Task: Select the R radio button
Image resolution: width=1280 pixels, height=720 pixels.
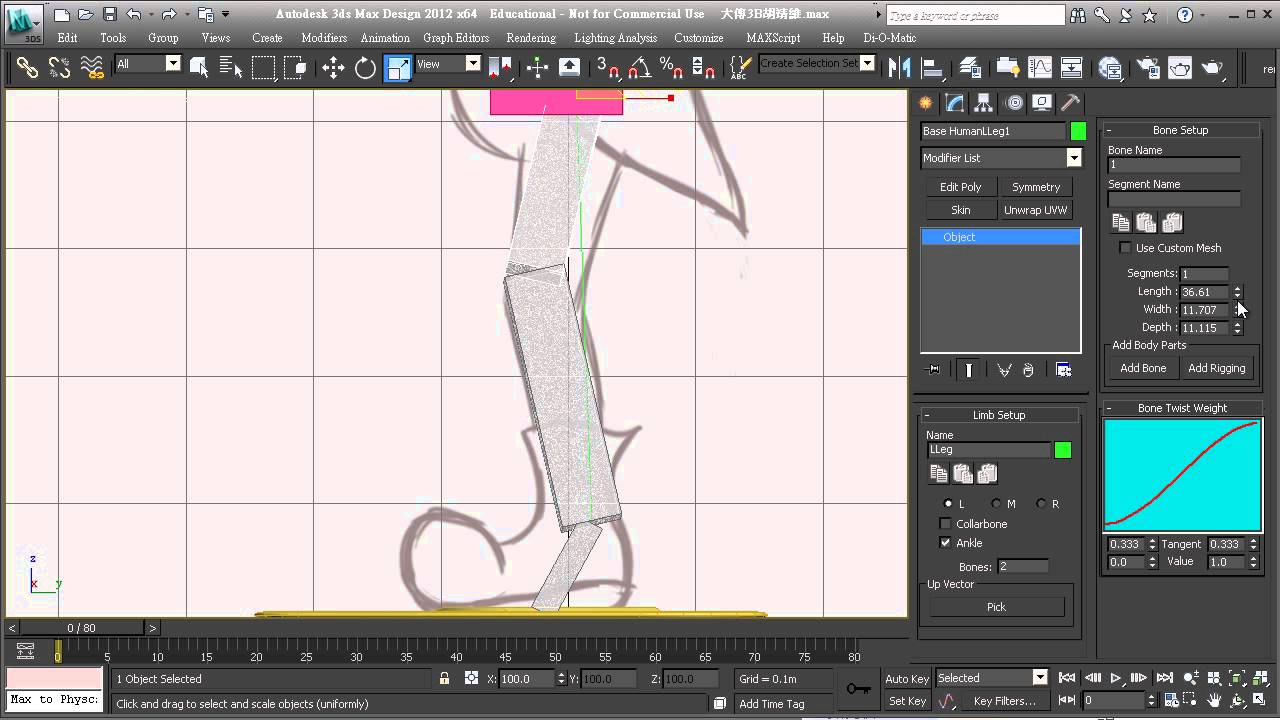Action: click(x=1041, y=504)
